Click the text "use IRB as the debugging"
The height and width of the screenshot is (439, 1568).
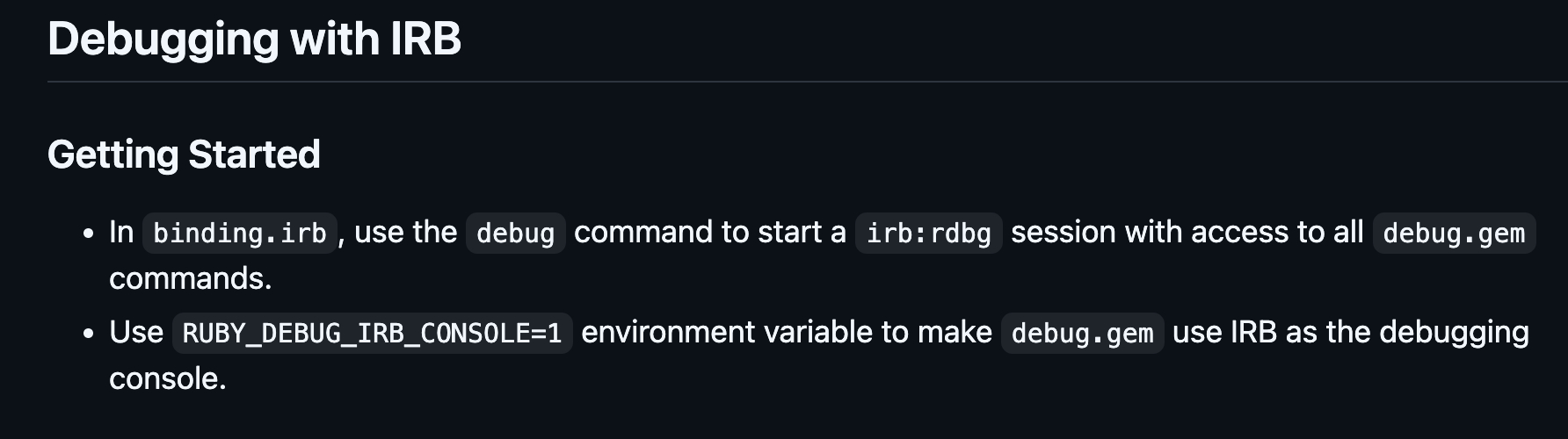1350,332
